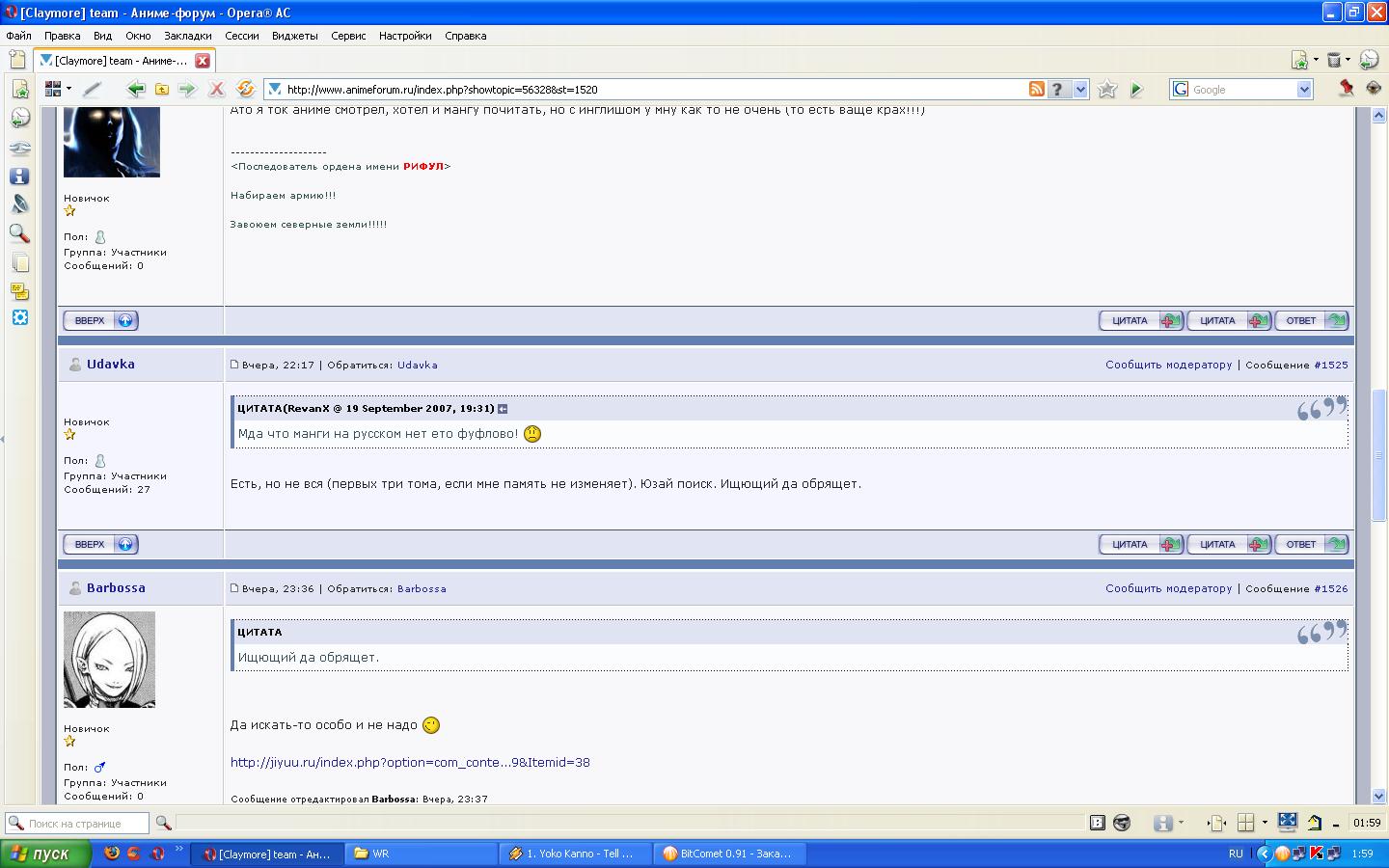Open Barbossa username profile link
Viewport: 1389px width, 868px height.
click(x=116, y=587)
